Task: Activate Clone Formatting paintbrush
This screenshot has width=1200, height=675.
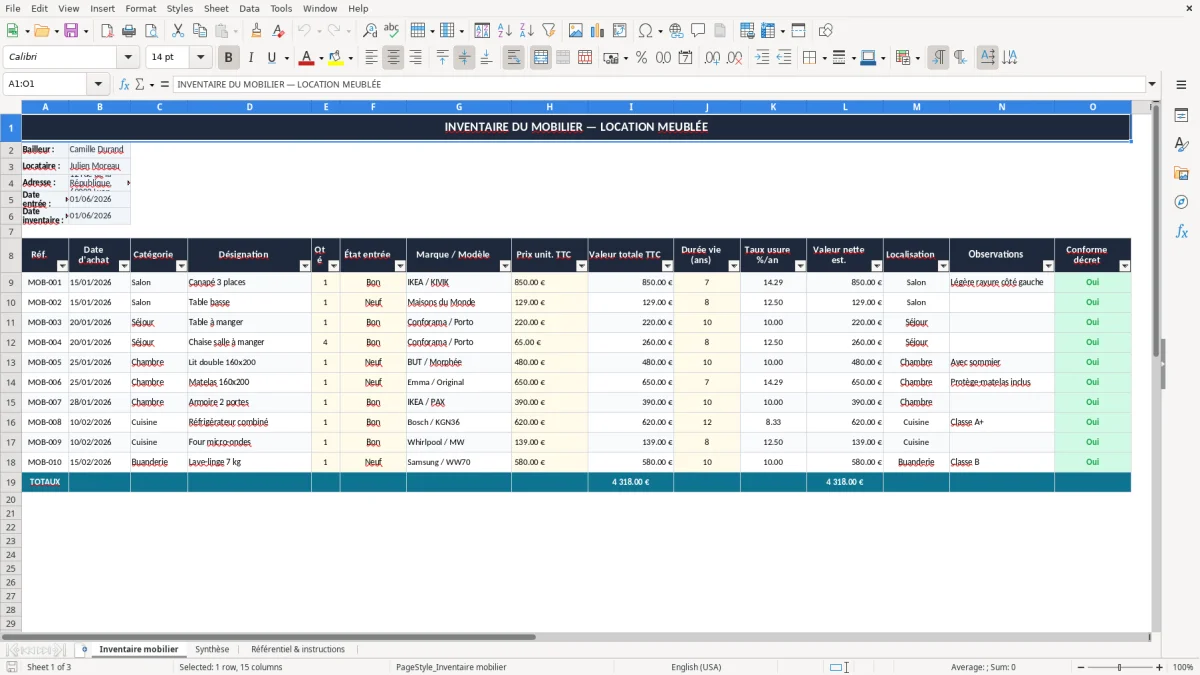Action: click(256, 31)
